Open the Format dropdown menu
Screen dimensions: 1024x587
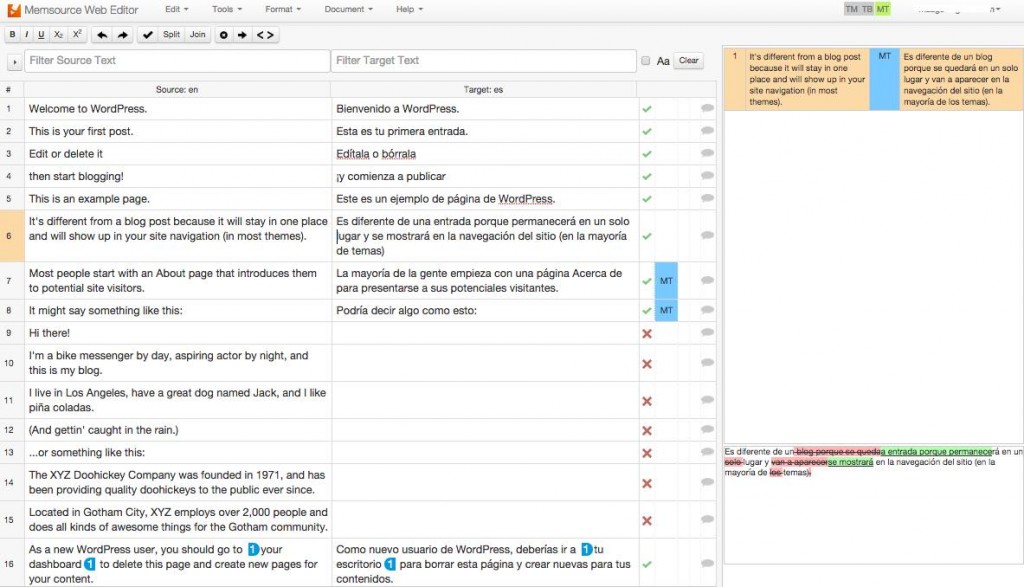click(283, 9)
